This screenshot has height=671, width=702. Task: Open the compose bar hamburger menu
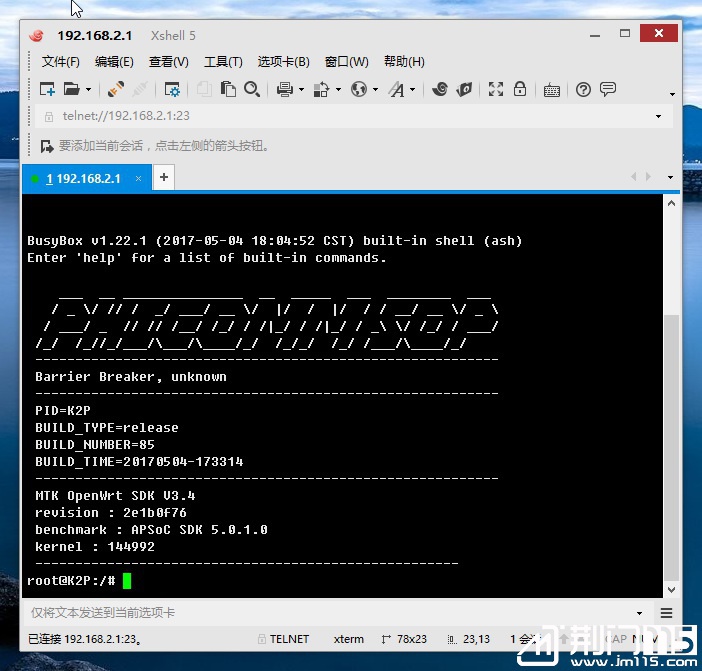[666, 613]
